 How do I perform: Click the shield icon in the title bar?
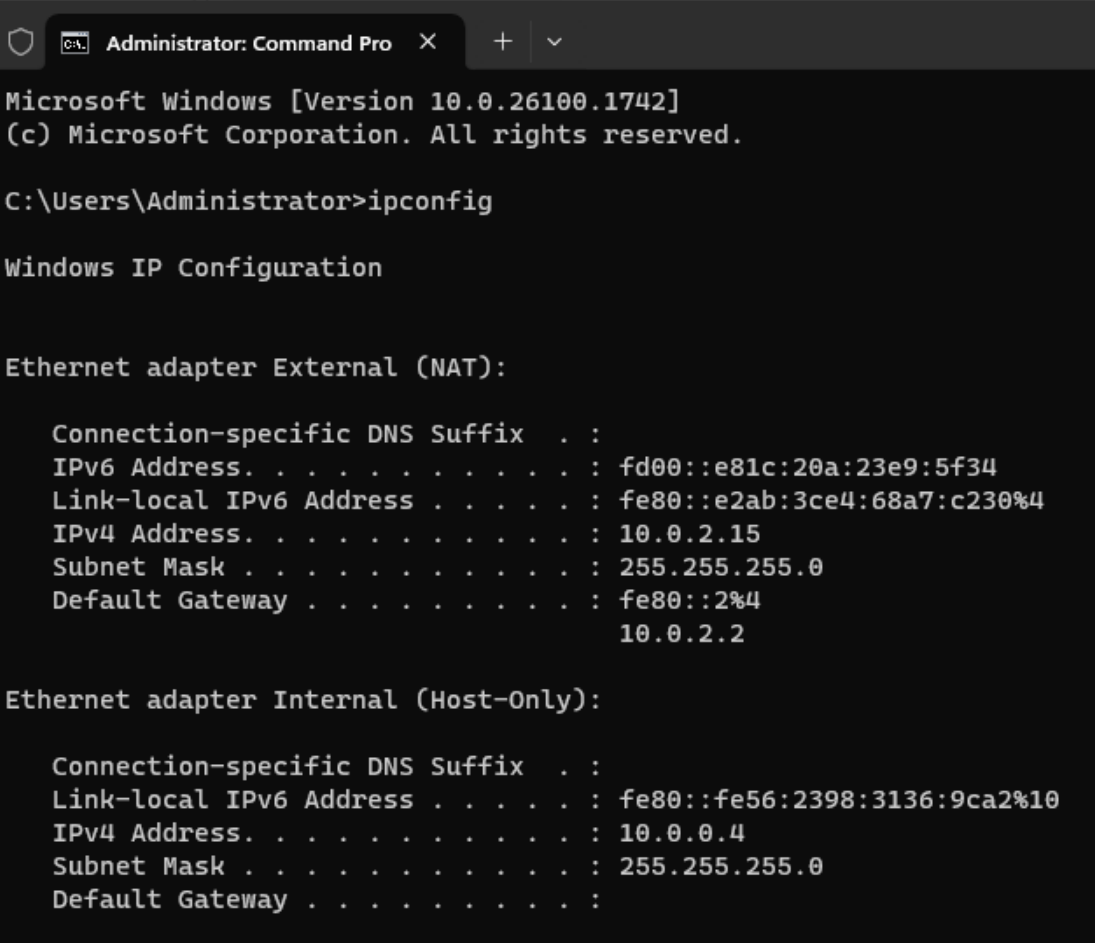pos(20,43)
